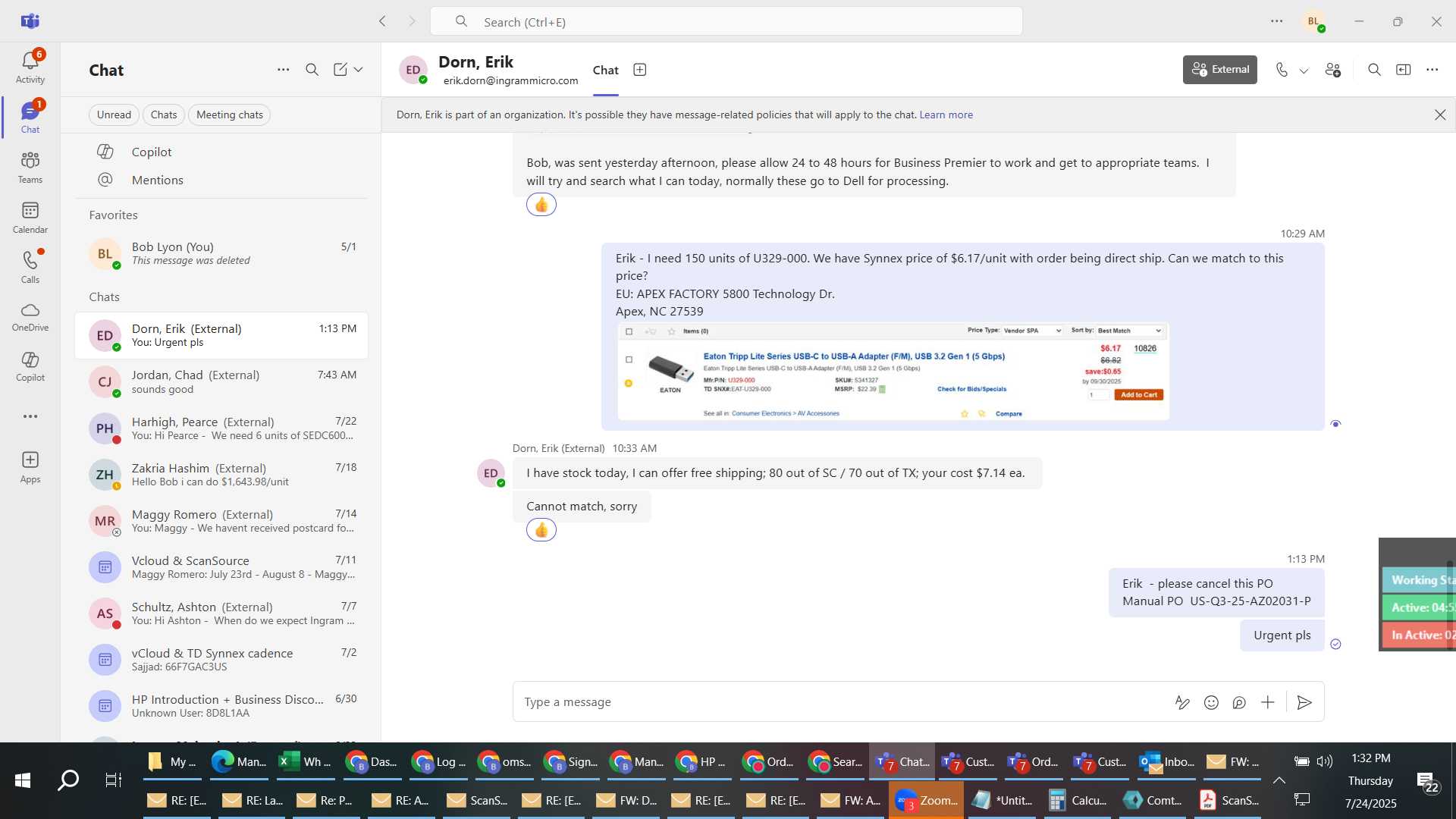This screenshot has width=1456, height=819.
Task: Open Calls in left rail
Action: point(30,268)
